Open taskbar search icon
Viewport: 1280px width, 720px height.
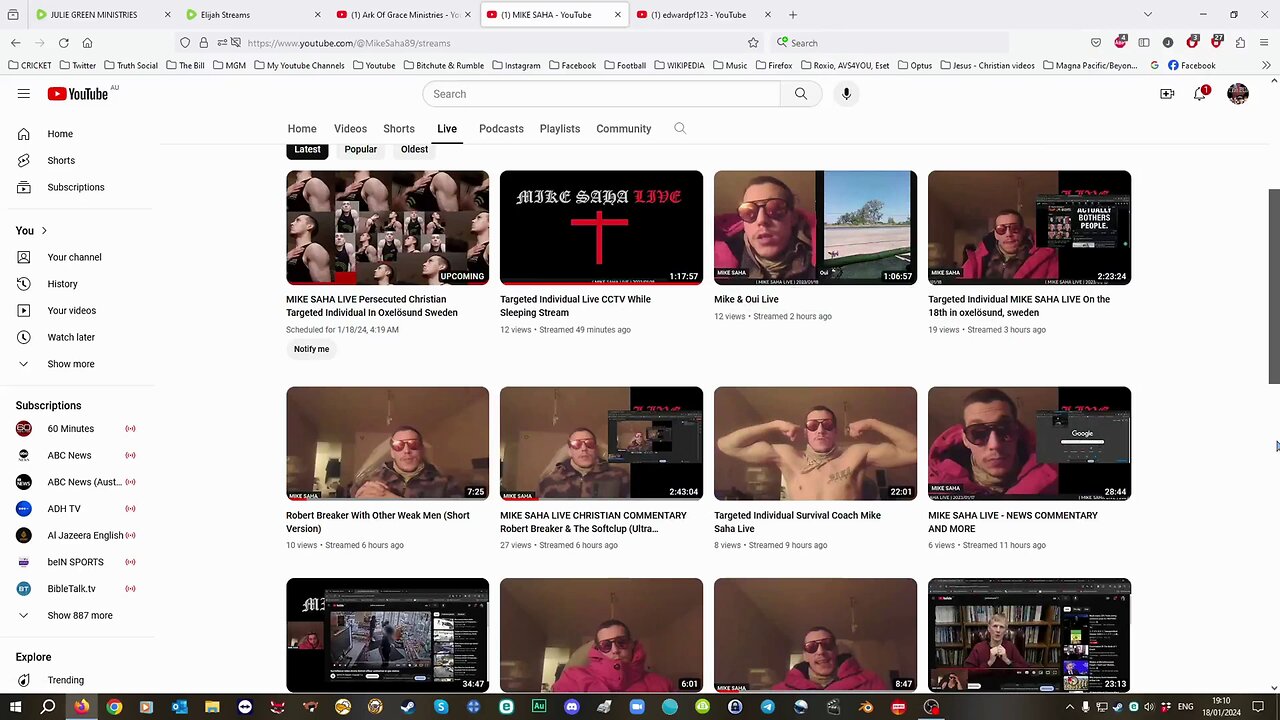point(48,707)
